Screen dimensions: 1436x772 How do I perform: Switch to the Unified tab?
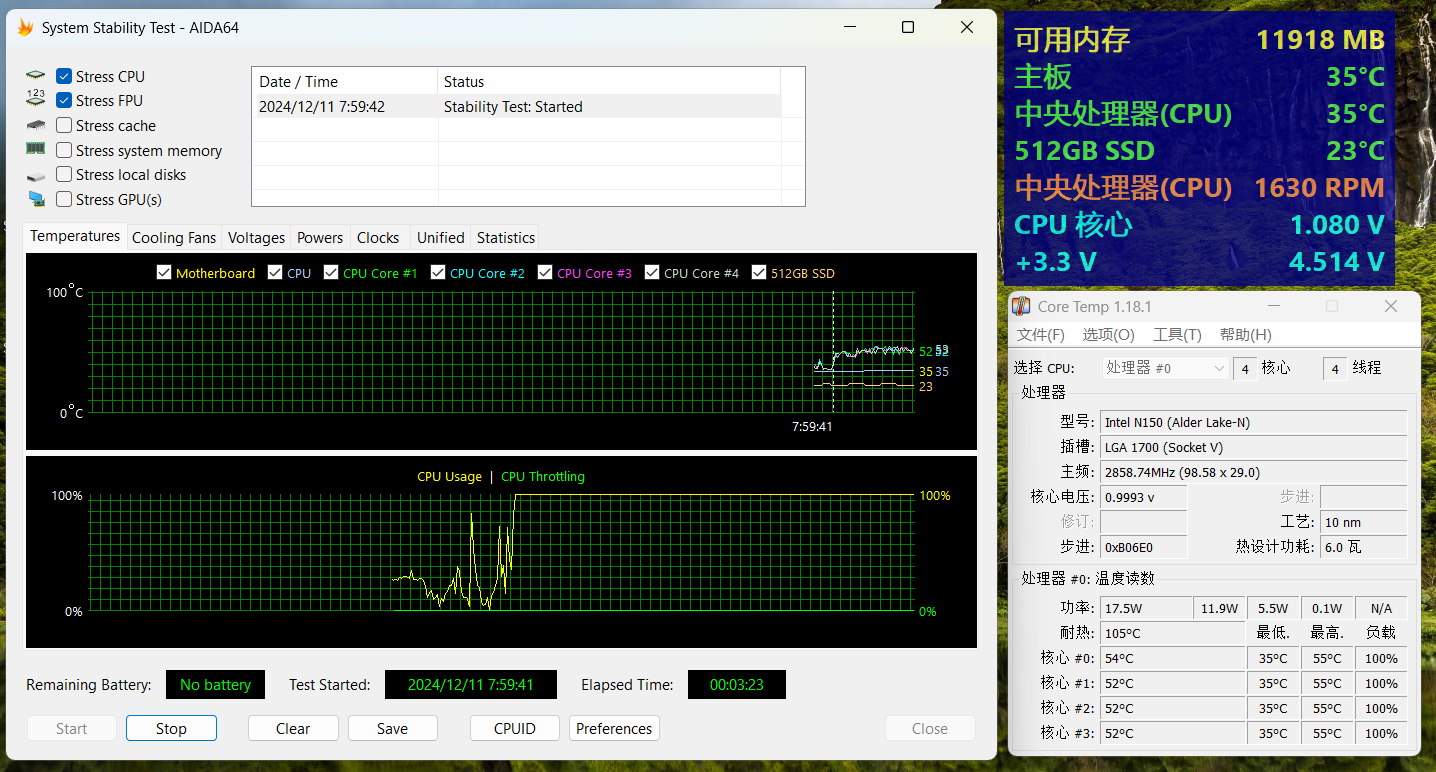pyautogui.click(x=441, y=238)
